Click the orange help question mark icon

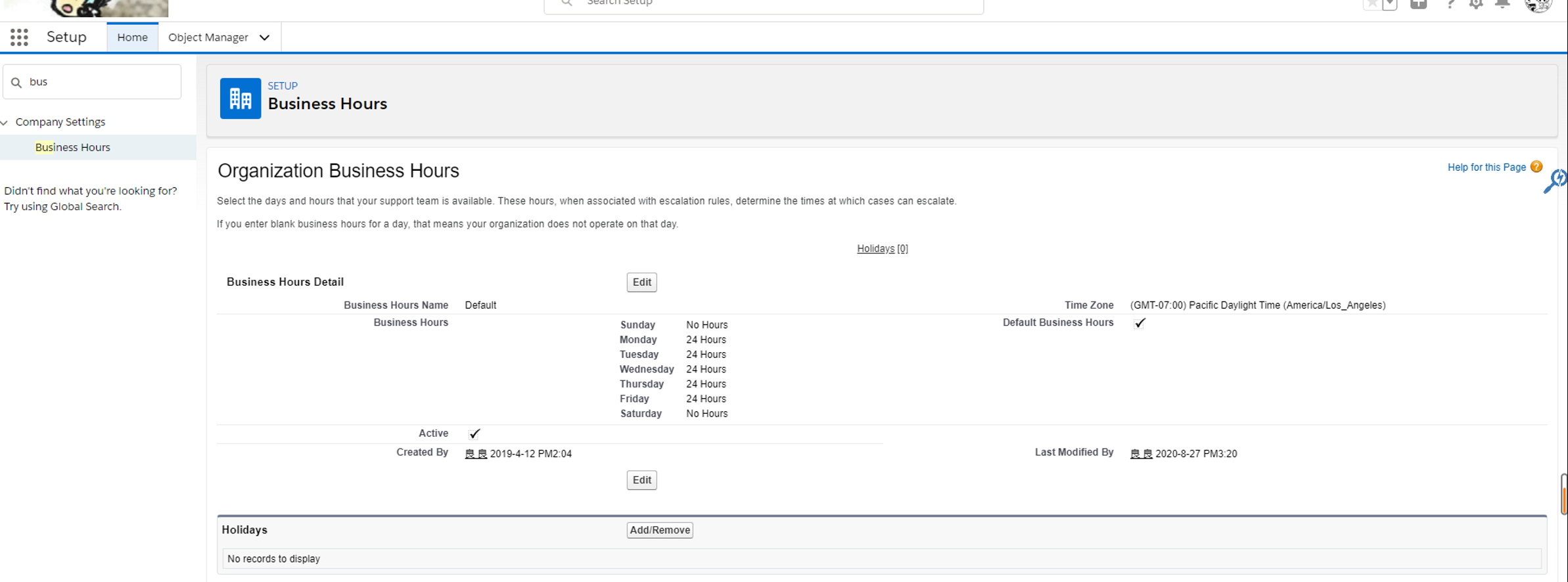pyautogui.click(x=1536, y=167)
